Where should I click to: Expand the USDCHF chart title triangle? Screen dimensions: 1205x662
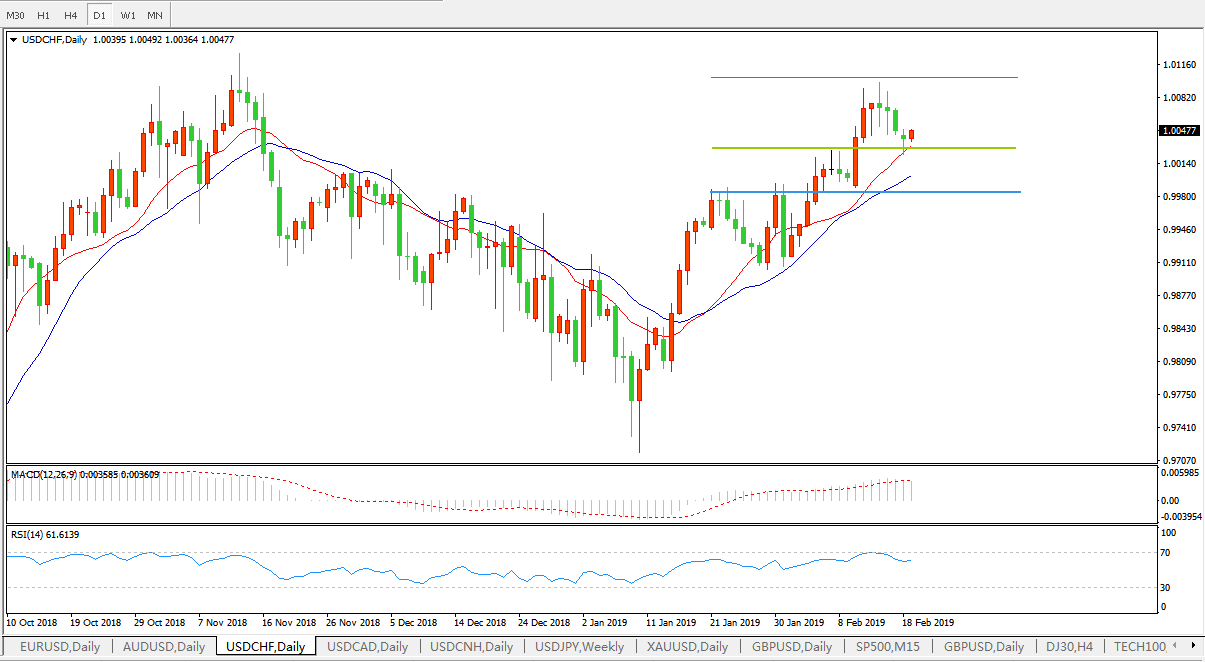(13, 40)
